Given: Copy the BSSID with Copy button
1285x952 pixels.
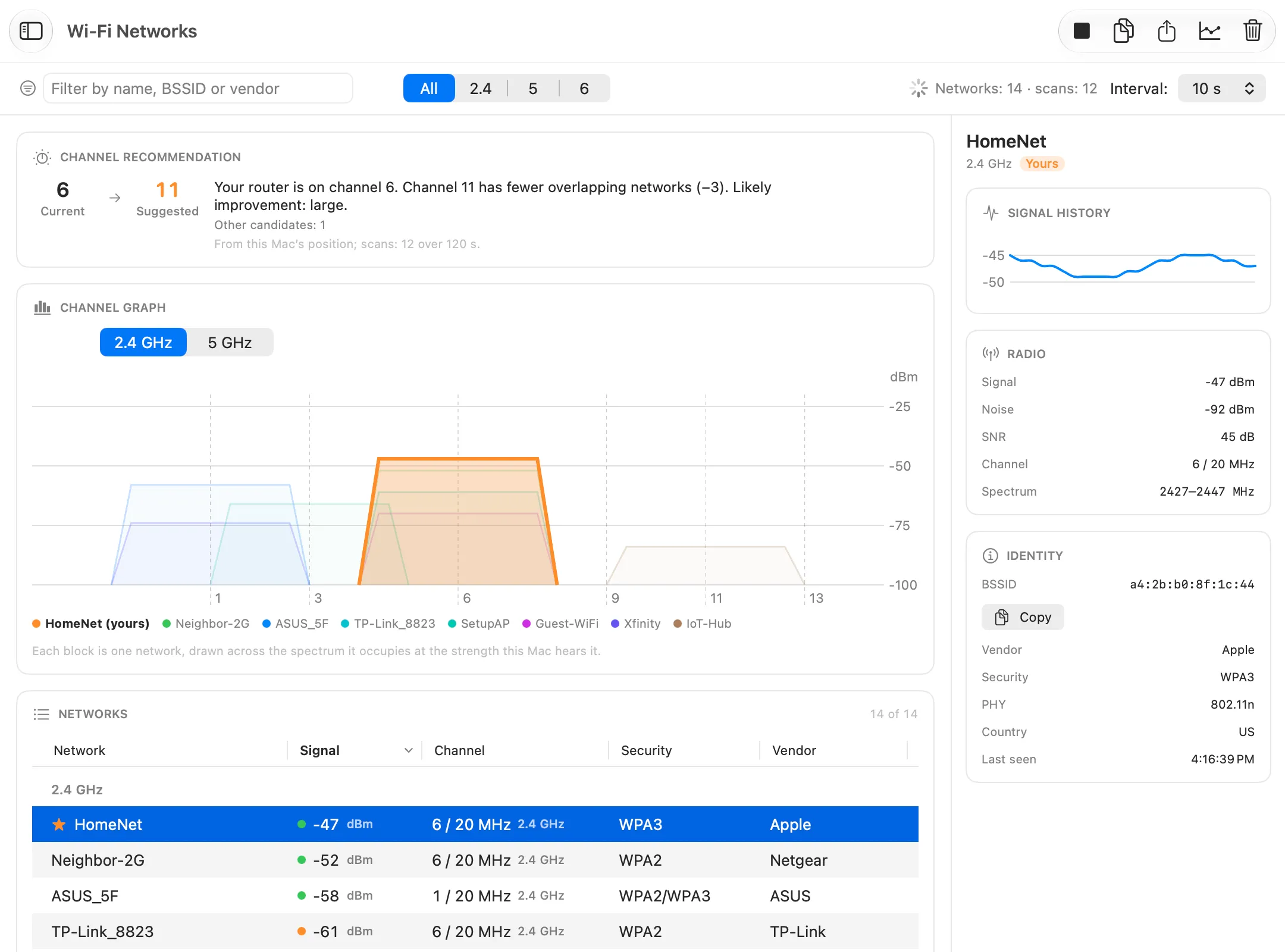Looking at the screenshot, I should tap(1023, 618).
